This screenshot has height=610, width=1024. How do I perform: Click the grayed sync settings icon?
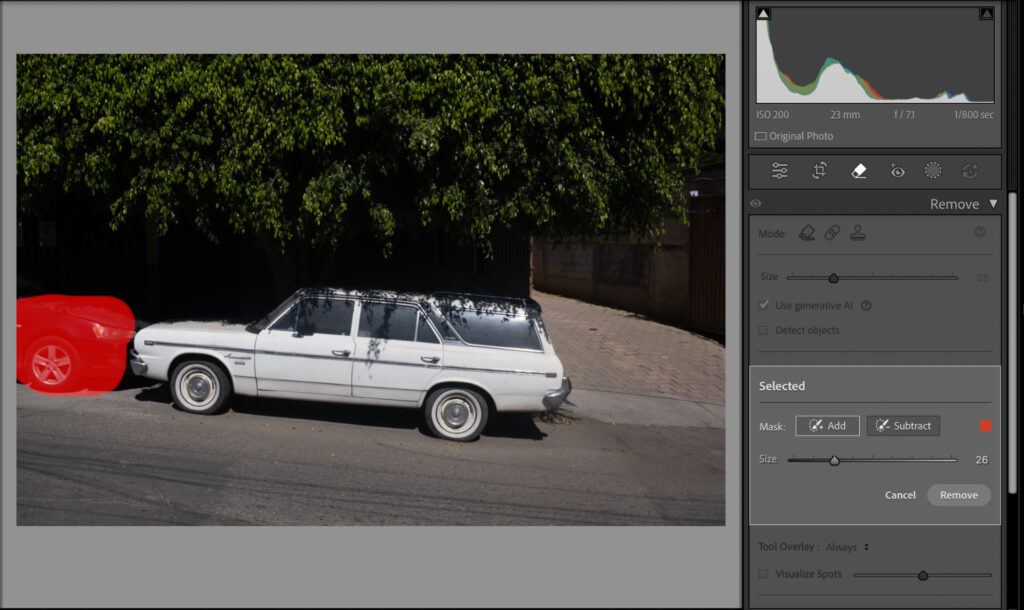coord(970,171)
